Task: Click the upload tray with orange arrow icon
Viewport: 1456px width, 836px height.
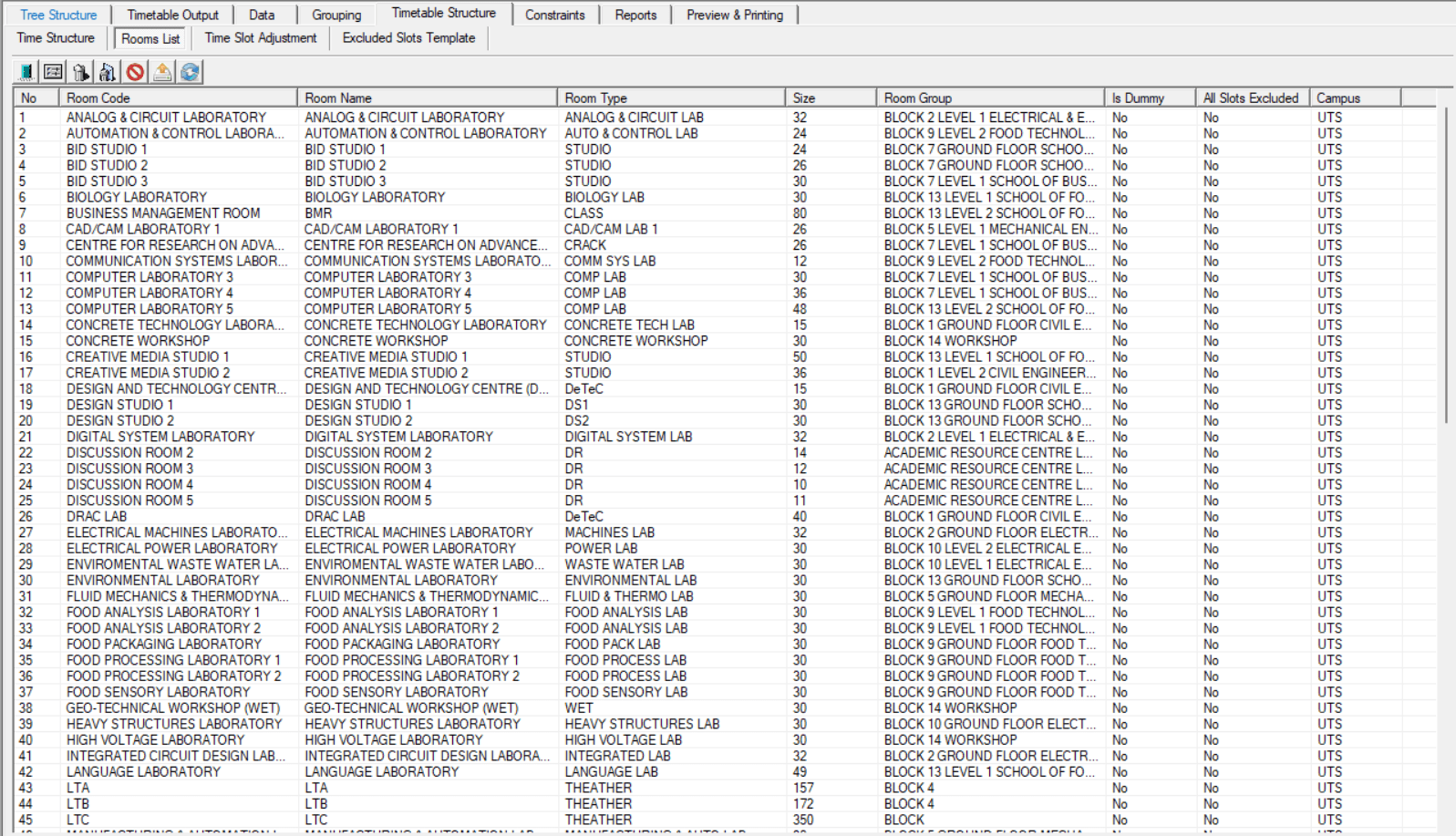Action: [162, 72]
